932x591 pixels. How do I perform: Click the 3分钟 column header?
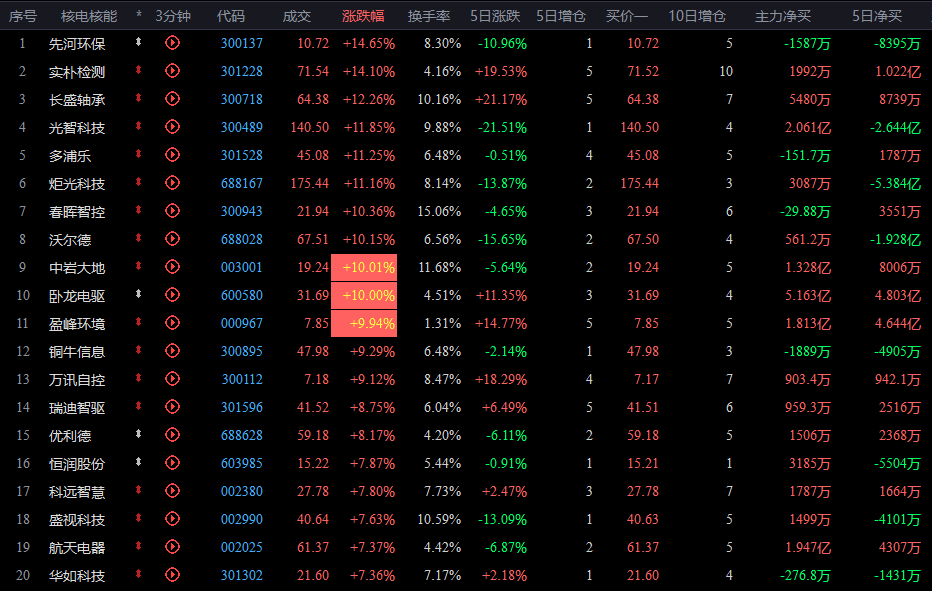[173, 16]
